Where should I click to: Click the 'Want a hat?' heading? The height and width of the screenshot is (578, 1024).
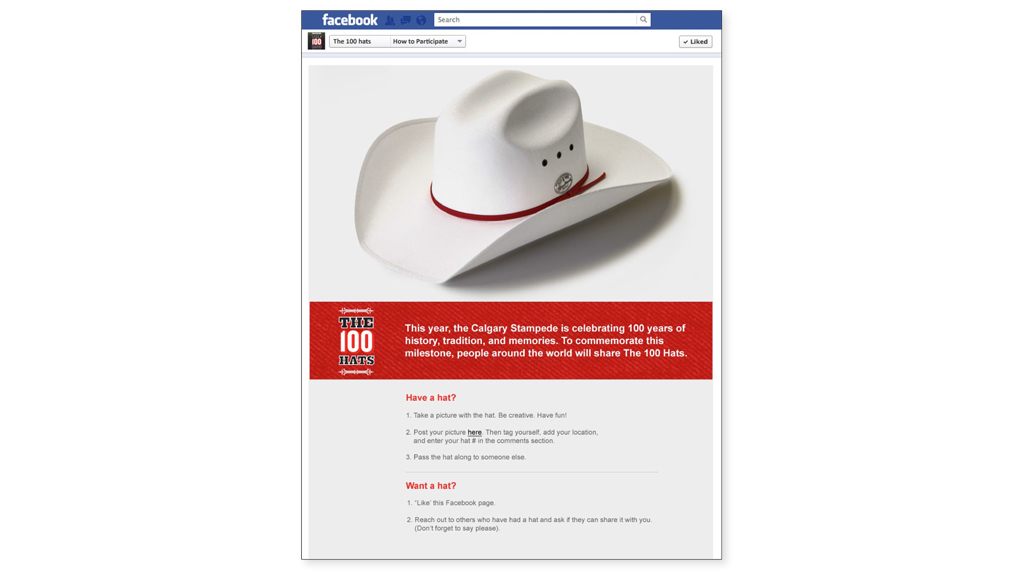[x=431, y=486]
